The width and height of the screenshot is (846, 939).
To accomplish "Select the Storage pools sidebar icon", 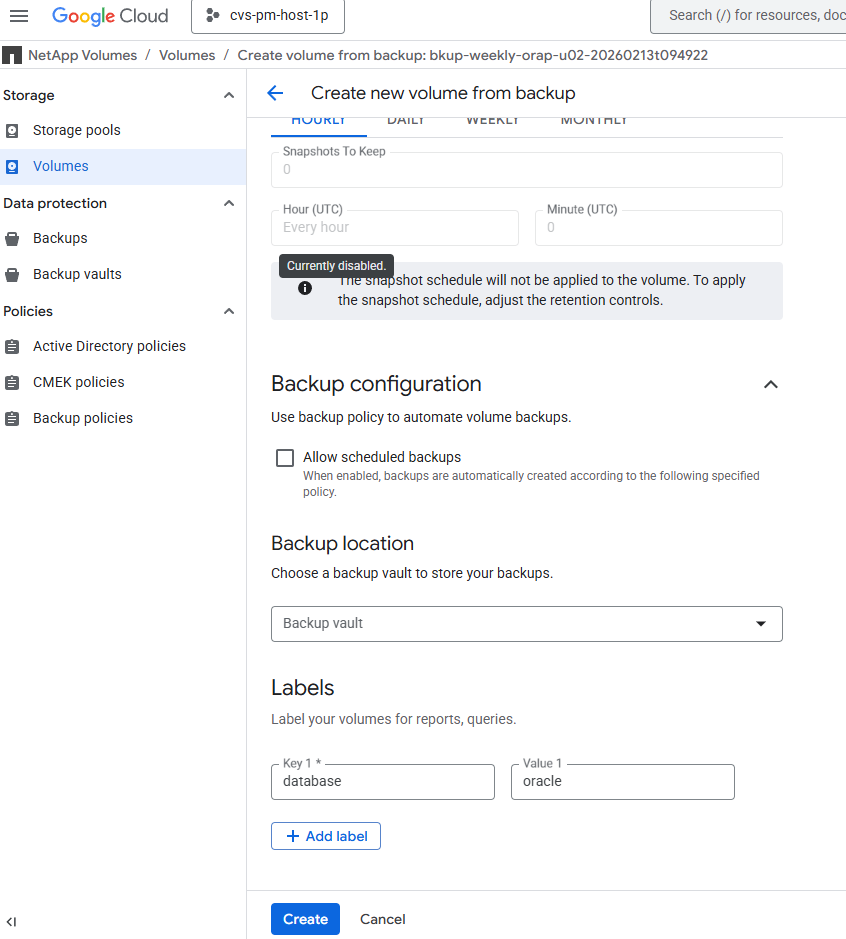I will 14,130.
